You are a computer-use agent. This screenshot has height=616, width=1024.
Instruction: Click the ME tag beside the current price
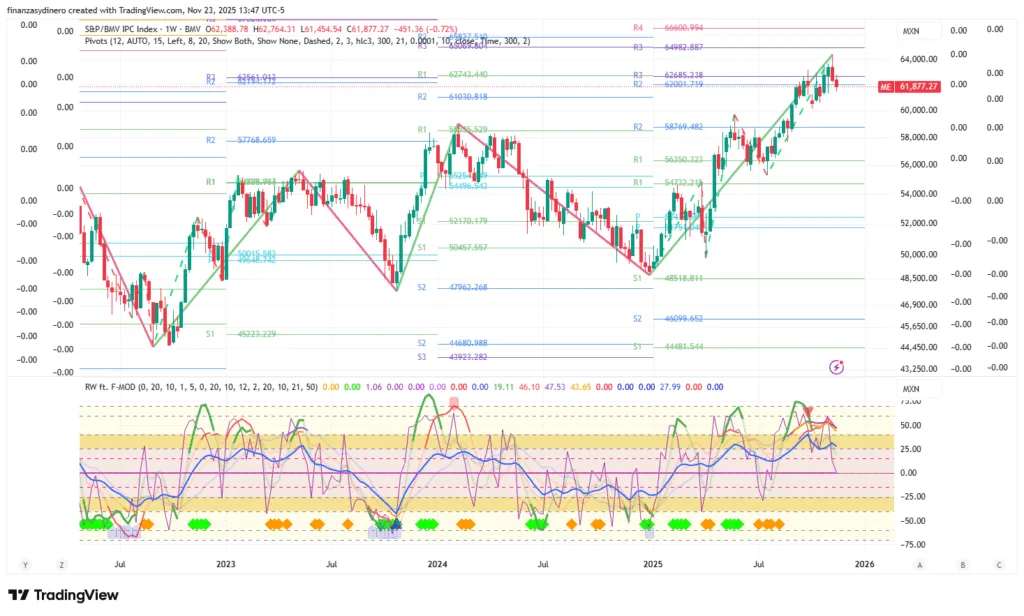pos(885,87)
